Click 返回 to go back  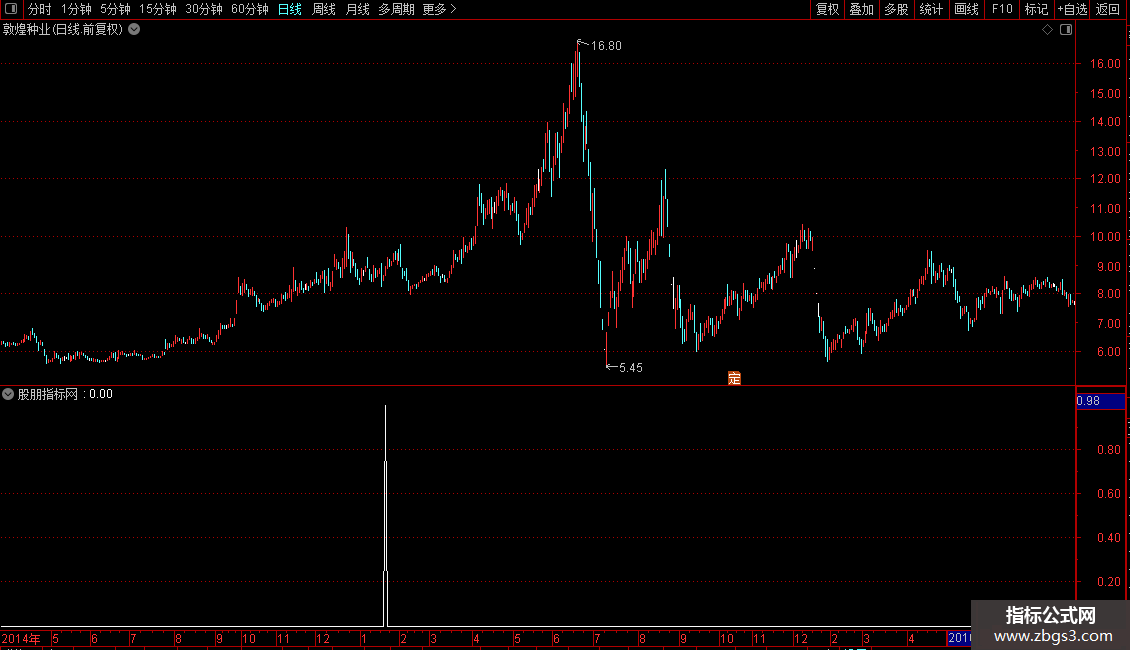click(x=1108, y=9)
